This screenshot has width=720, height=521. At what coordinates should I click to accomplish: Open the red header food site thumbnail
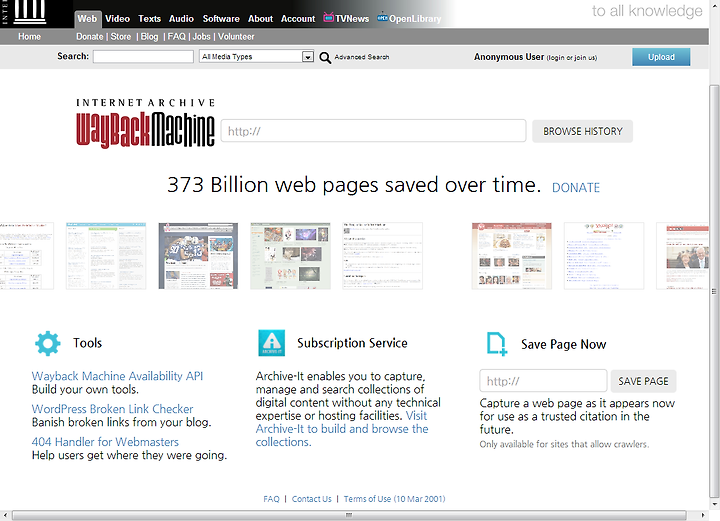[512, 256]
